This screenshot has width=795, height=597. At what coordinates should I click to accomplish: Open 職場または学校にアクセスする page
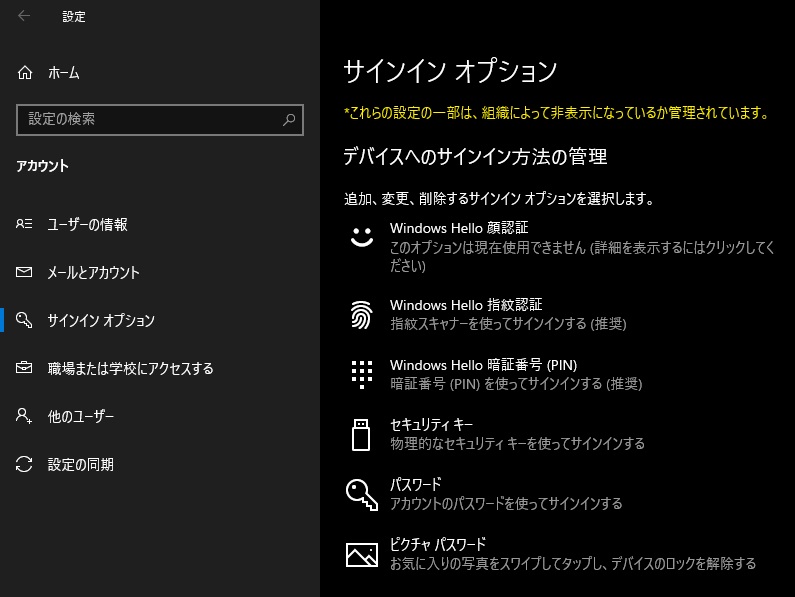160,368
